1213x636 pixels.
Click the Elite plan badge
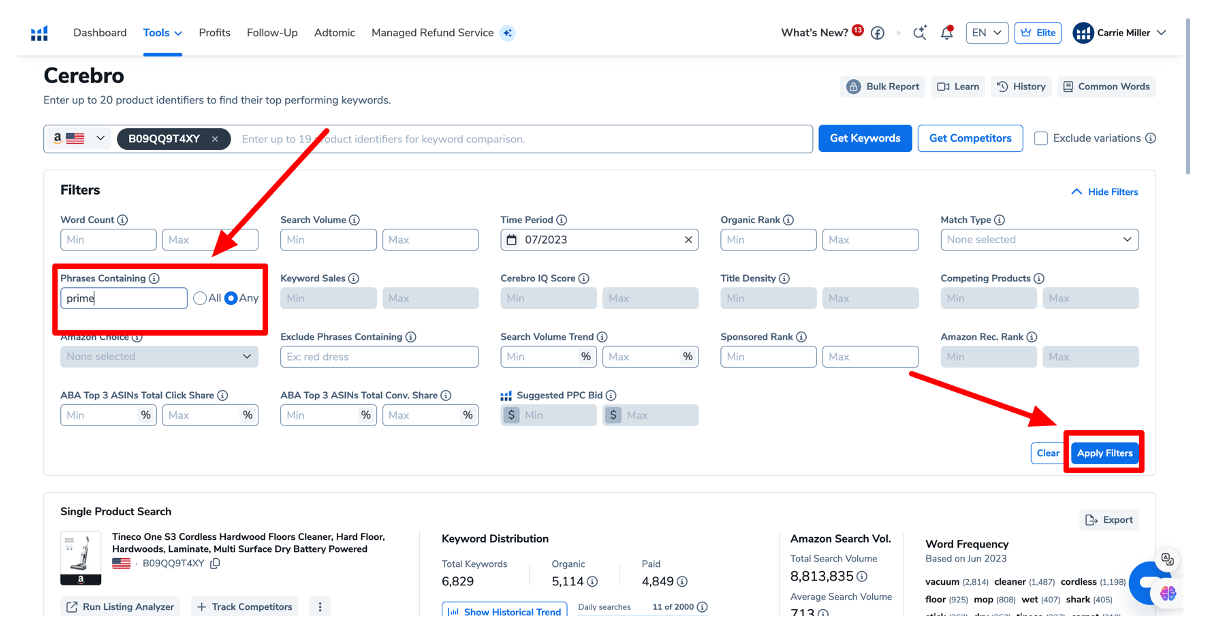tap(1038, 33)
